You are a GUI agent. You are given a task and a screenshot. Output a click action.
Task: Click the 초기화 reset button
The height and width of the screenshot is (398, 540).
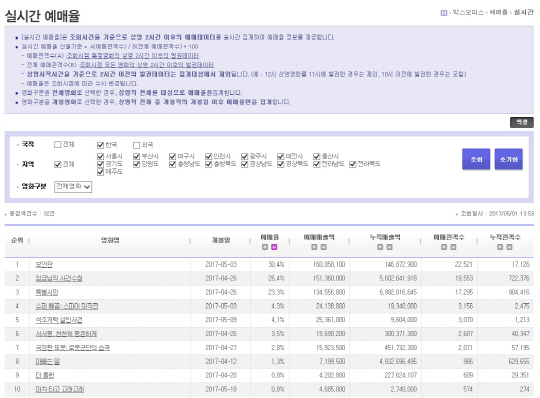point(509,159)
